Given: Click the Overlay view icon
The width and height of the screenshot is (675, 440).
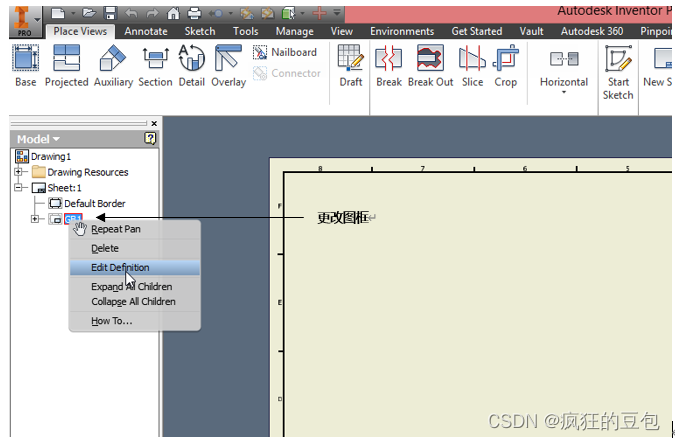Looking at the screenshot, I should point(228,66).
